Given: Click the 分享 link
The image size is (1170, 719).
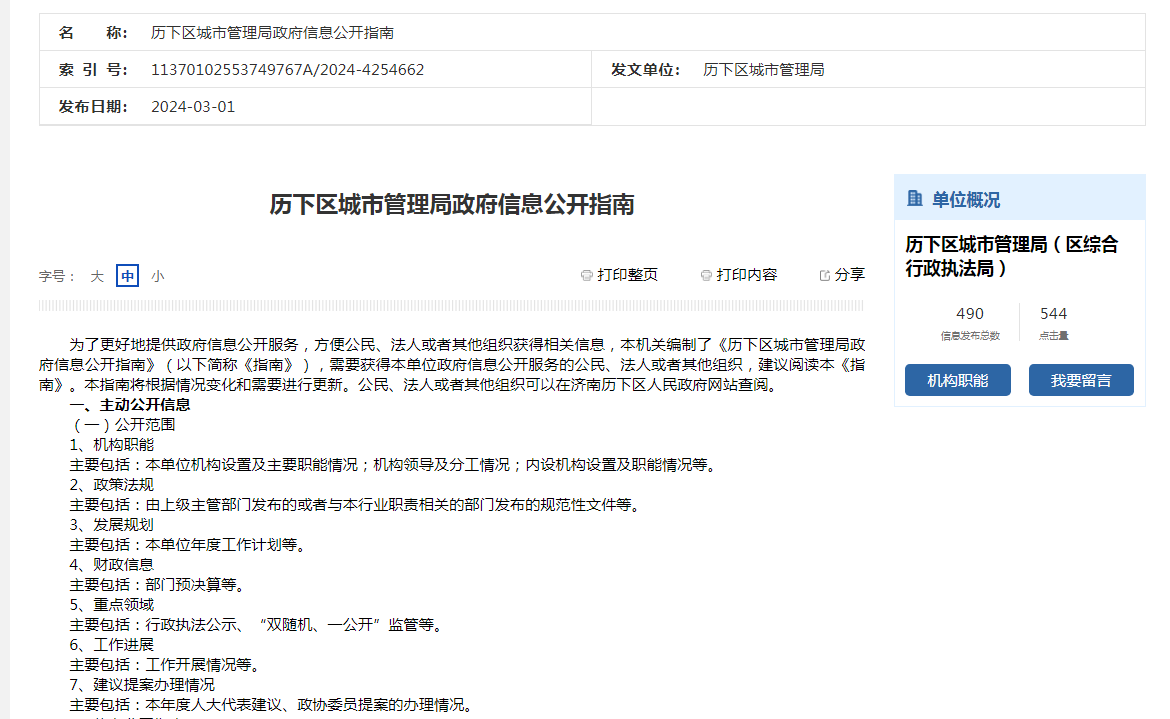Looking at the screenshot, I should tap(850, 275).
